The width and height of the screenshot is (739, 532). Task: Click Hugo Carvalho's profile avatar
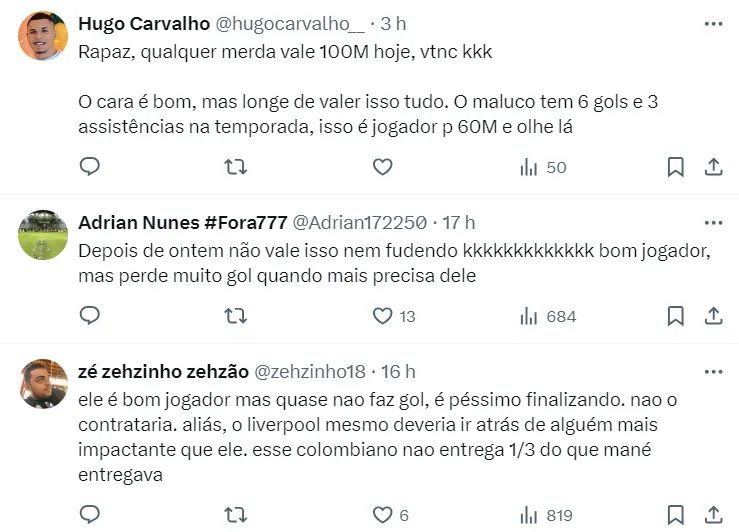(43, 37)
